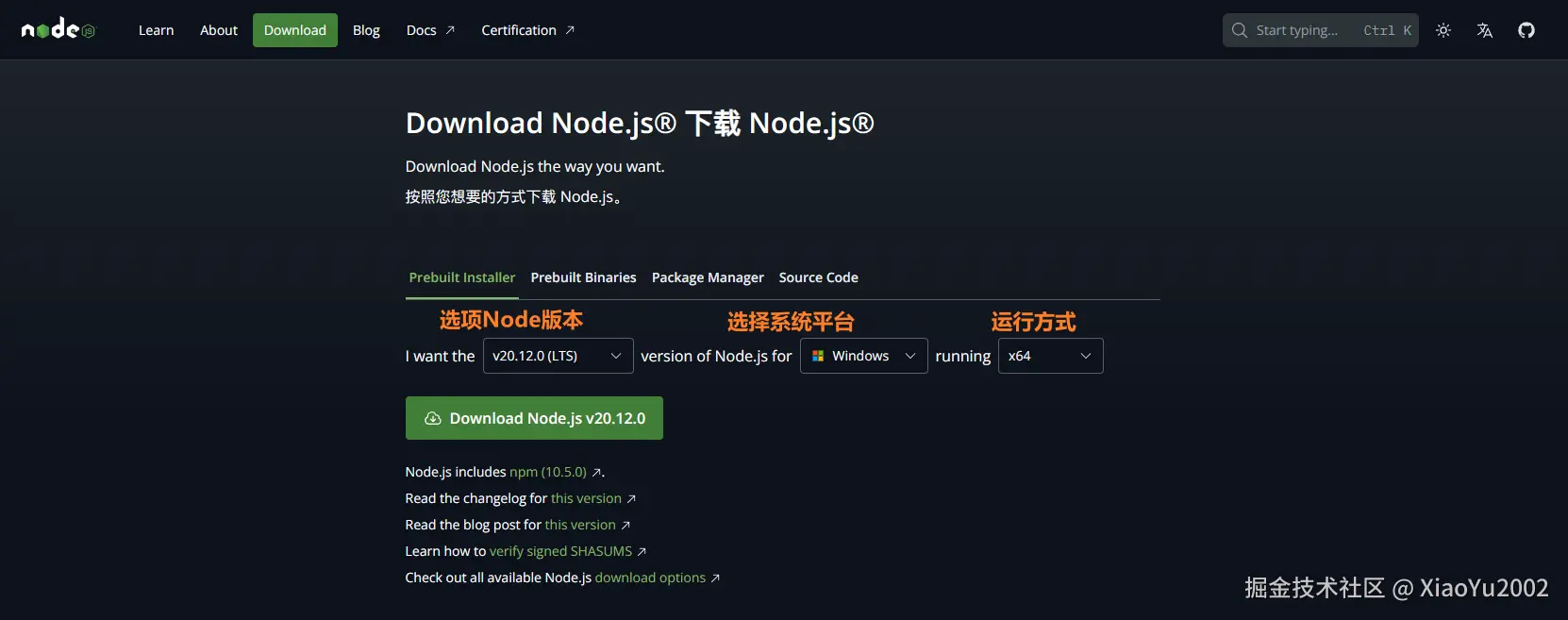The width and height of the screenshot is (1568, 620).
Task: Switch to the Source Code tab
Action: [818, 277]
